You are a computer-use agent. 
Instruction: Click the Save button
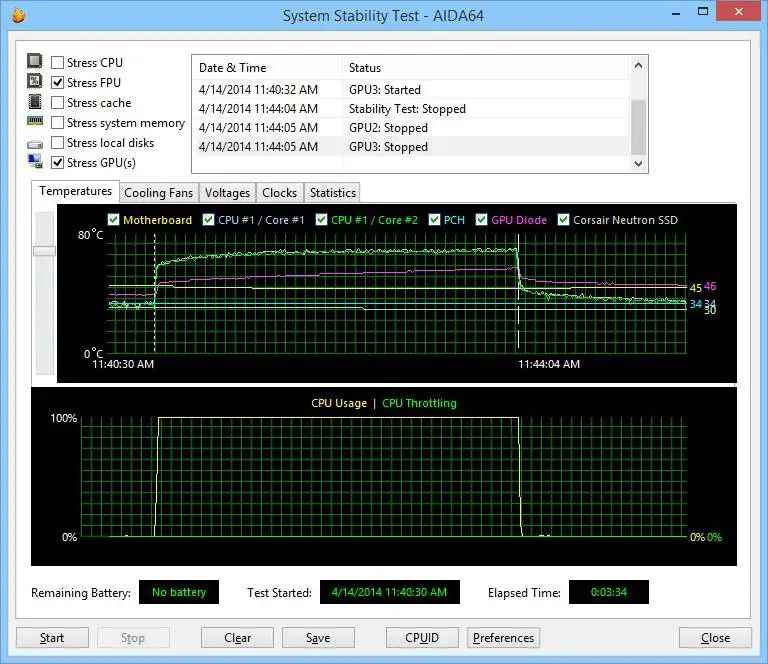click(318, 638)
